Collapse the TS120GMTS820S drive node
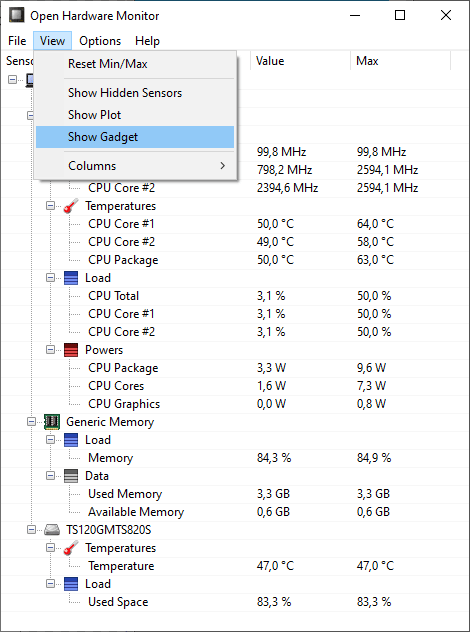This screenshot has height=632, width=470. click(x=31, y=530)
